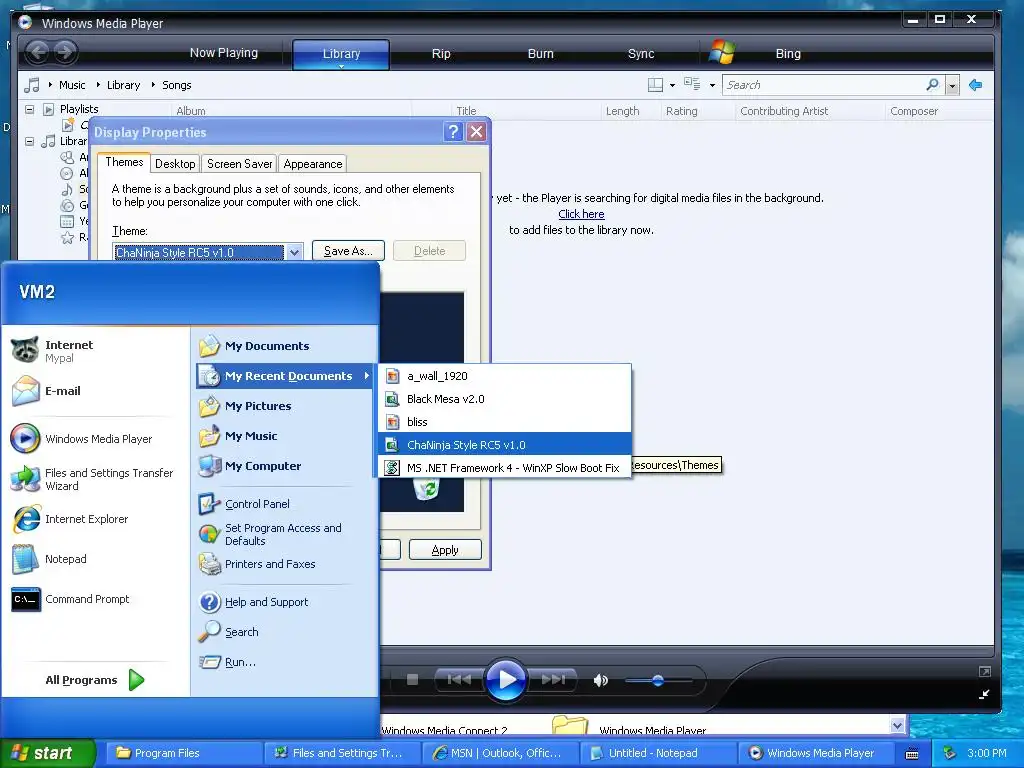Click the Save As button
The image size is (1024, 768).
348,251
